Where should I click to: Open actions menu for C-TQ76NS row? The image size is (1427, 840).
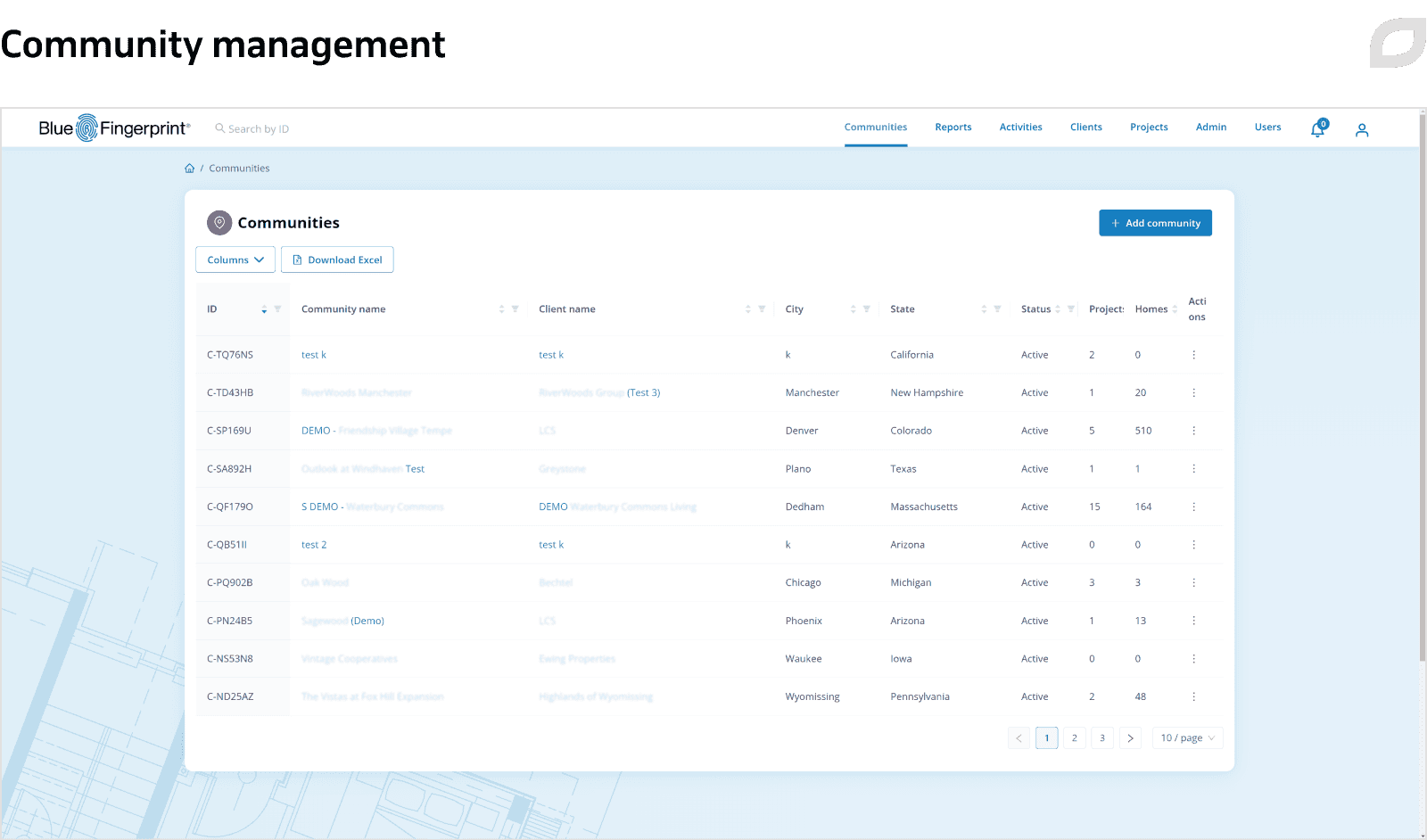pyautogui.click(x=1193, y=355)
